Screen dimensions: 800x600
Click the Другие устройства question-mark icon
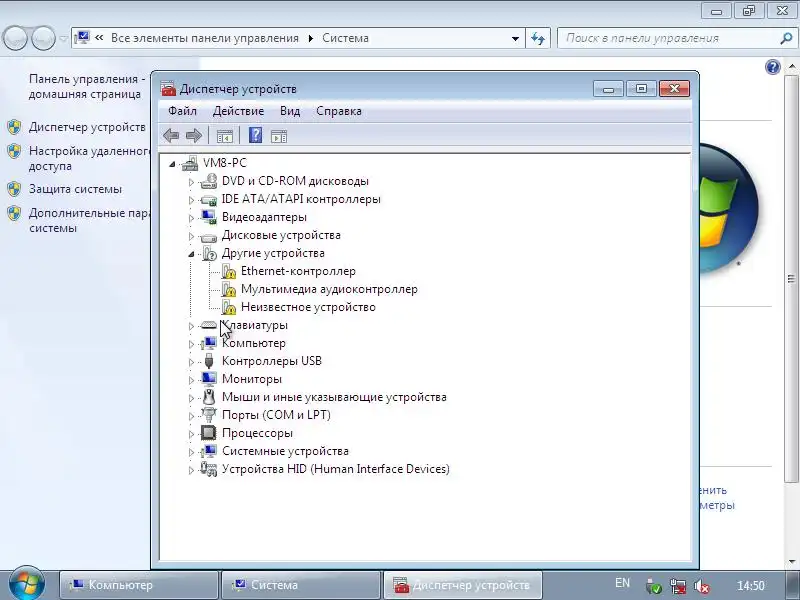(x=210, y=253)
